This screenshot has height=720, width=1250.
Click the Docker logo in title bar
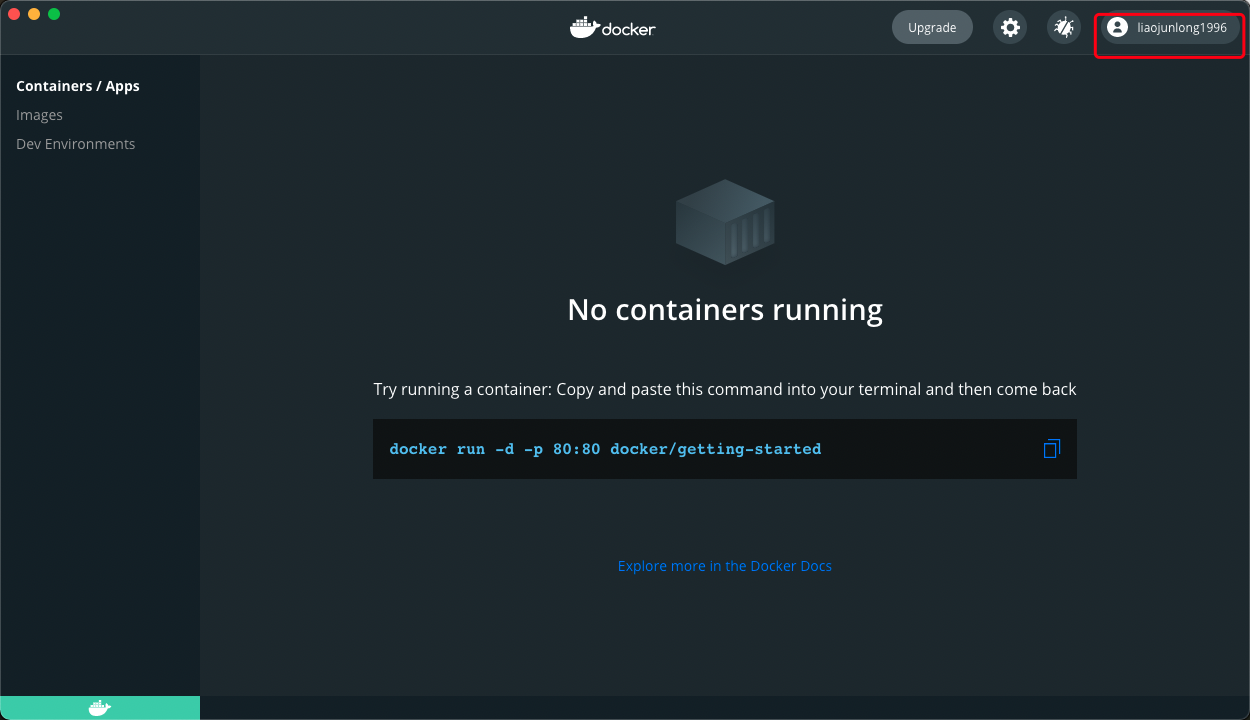point(612,28)
